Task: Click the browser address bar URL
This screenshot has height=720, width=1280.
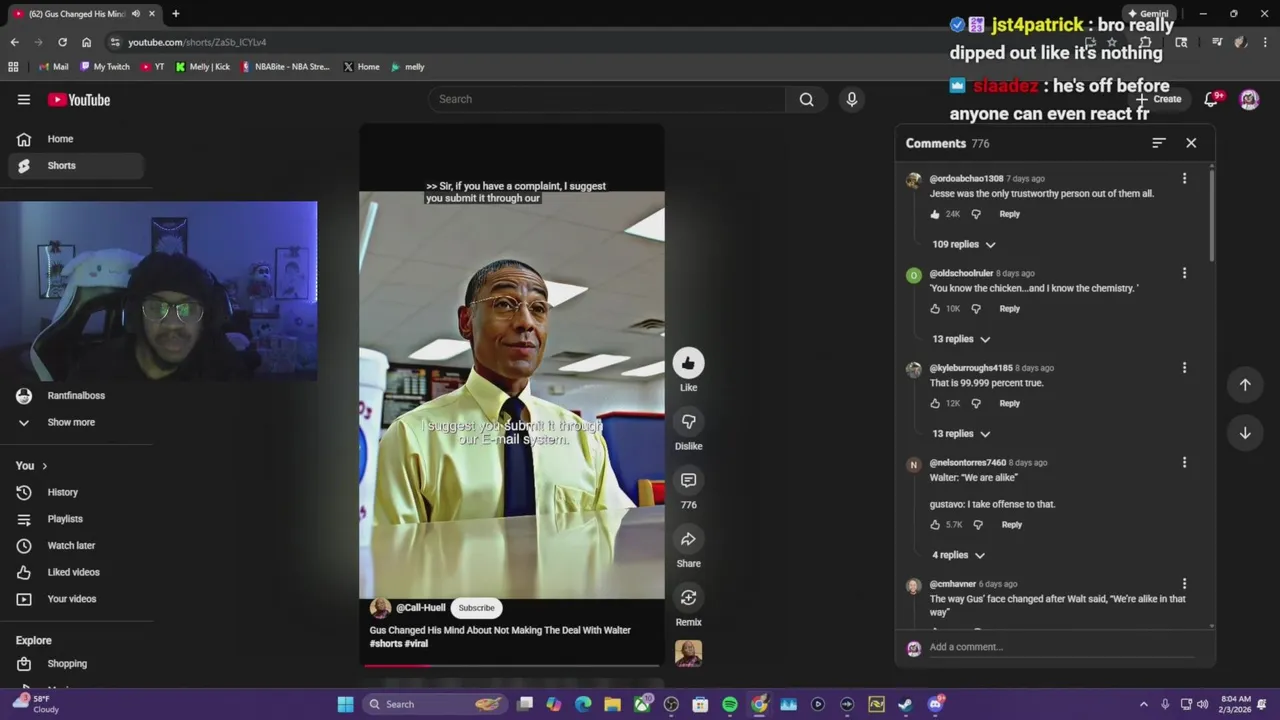Action: (197, 42)
